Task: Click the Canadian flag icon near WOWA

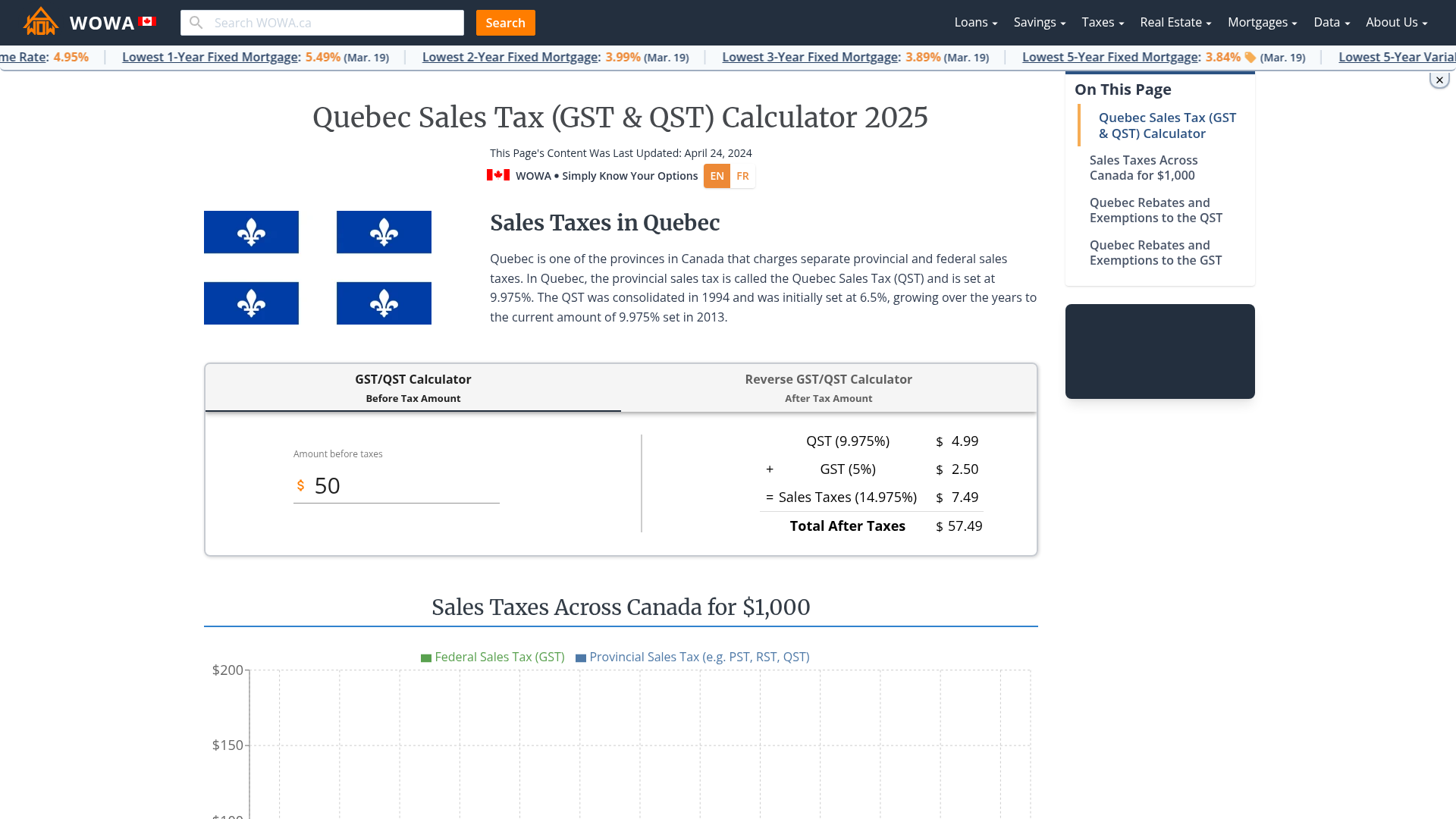Action: click(148, 21)
